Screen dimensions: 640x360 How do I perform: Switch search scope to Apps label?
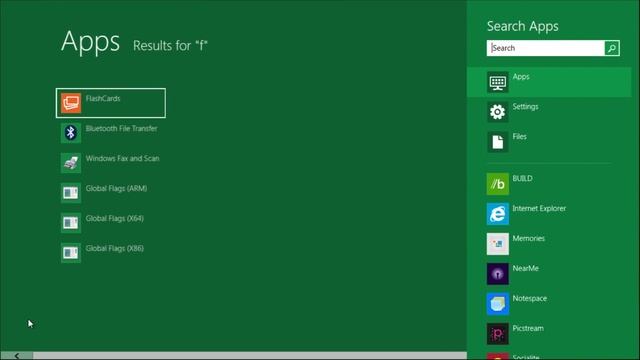pos(521,77)
